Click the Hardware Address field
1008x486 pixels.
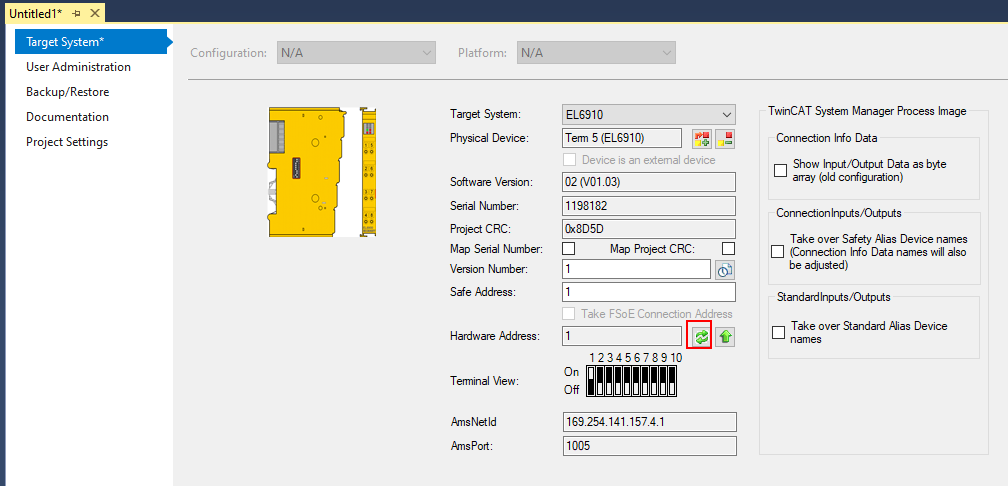[622, 336]
